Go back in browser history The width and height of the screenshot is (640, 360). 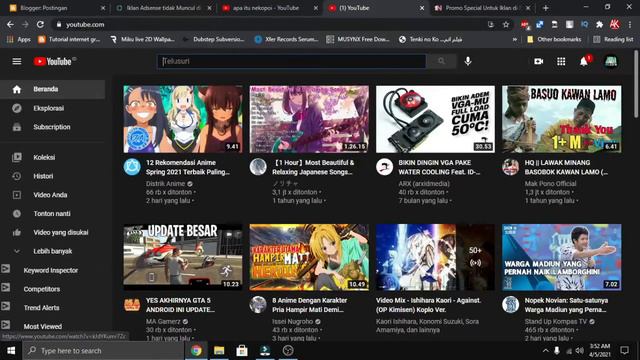tap(10, 24)
